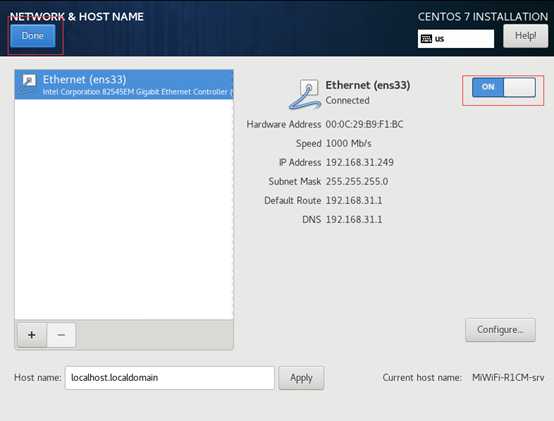The image size is (554, 421).
Task: Open the Configure... dialog
Action: click(x=500, y=330)
